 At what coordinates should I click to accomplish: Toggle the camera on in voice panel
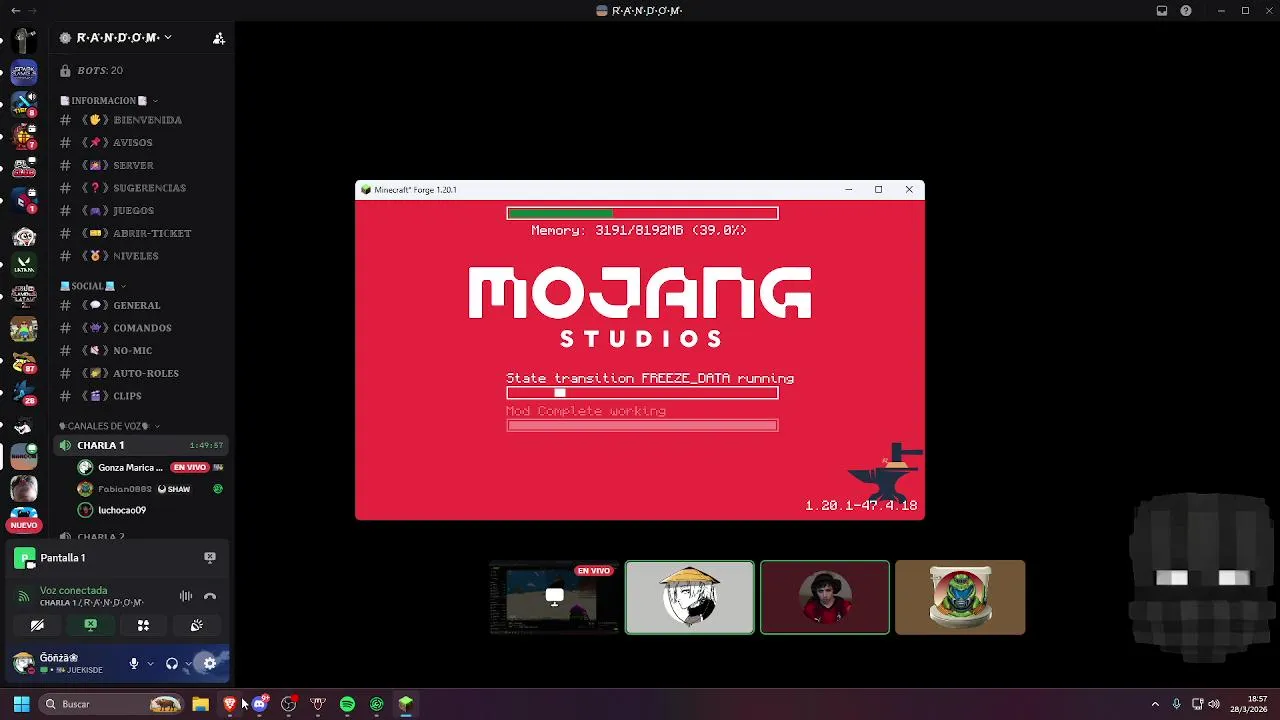[37, 625]
